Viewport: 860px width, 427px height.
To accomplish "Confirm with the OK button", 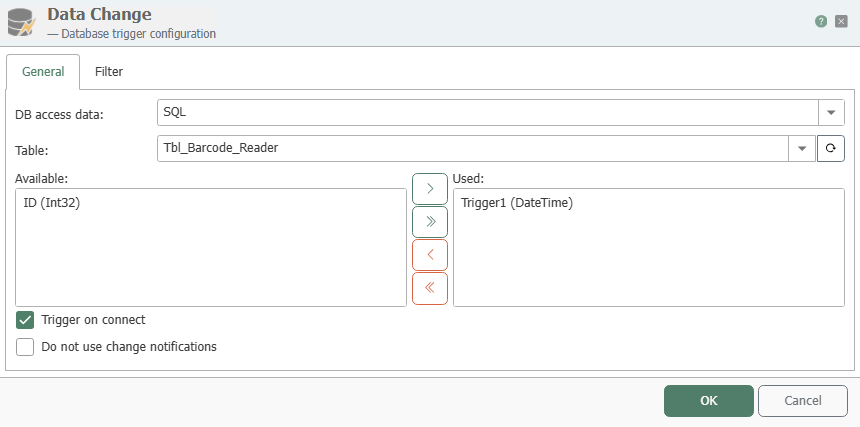I will (709, 401).
